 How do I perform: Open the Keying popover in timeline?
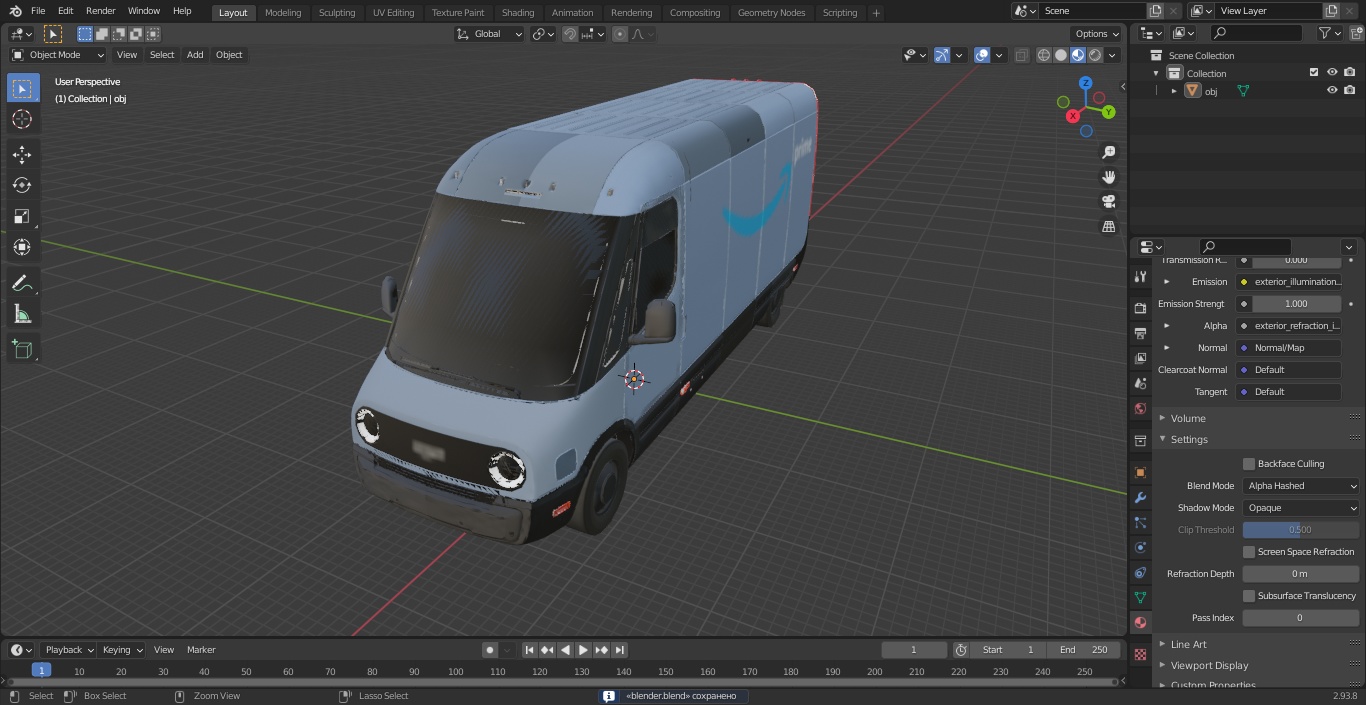click(x=122, y=650)
